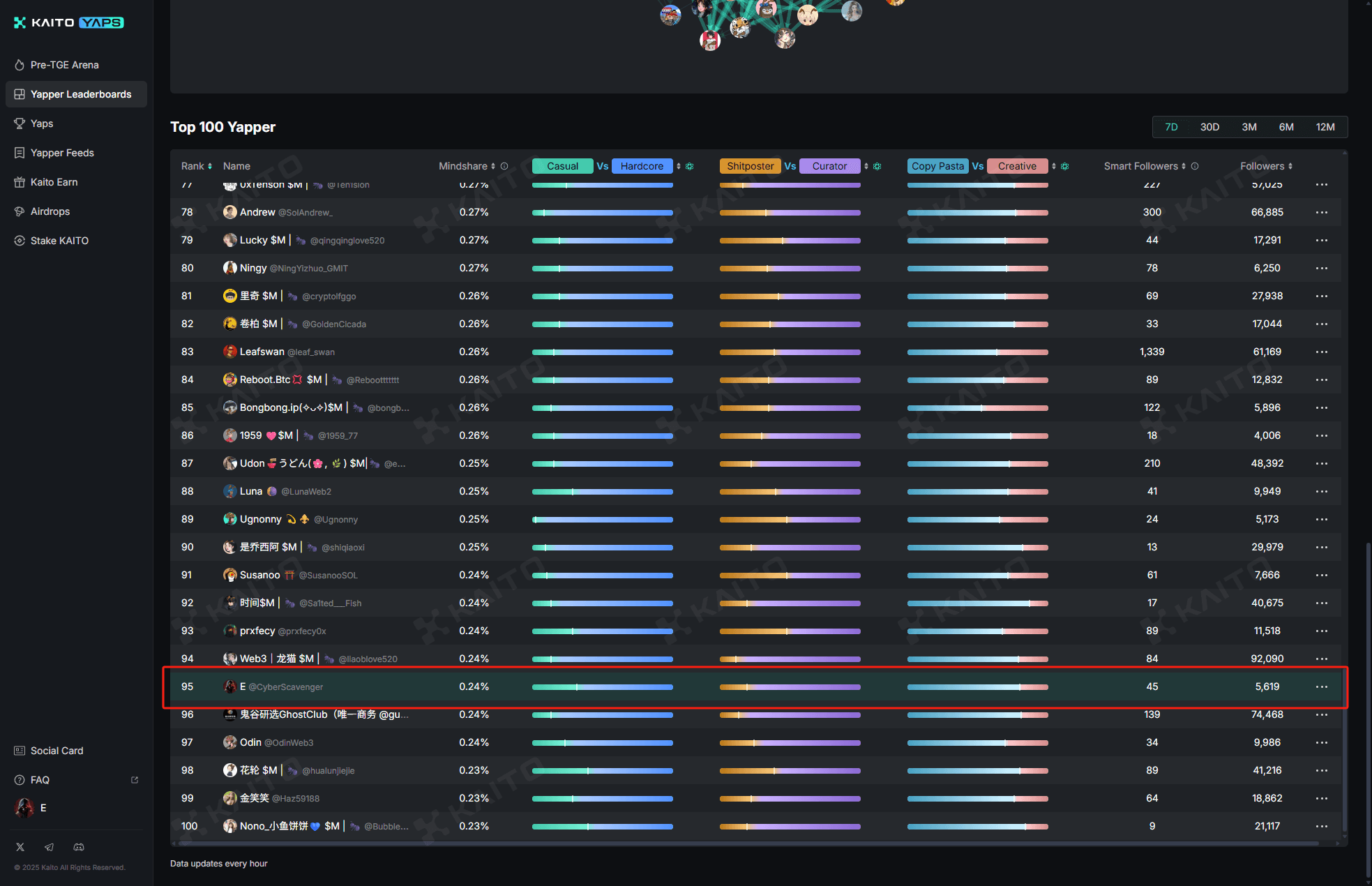Click the Telegram icon in sidebar footer

click(49, 847)
